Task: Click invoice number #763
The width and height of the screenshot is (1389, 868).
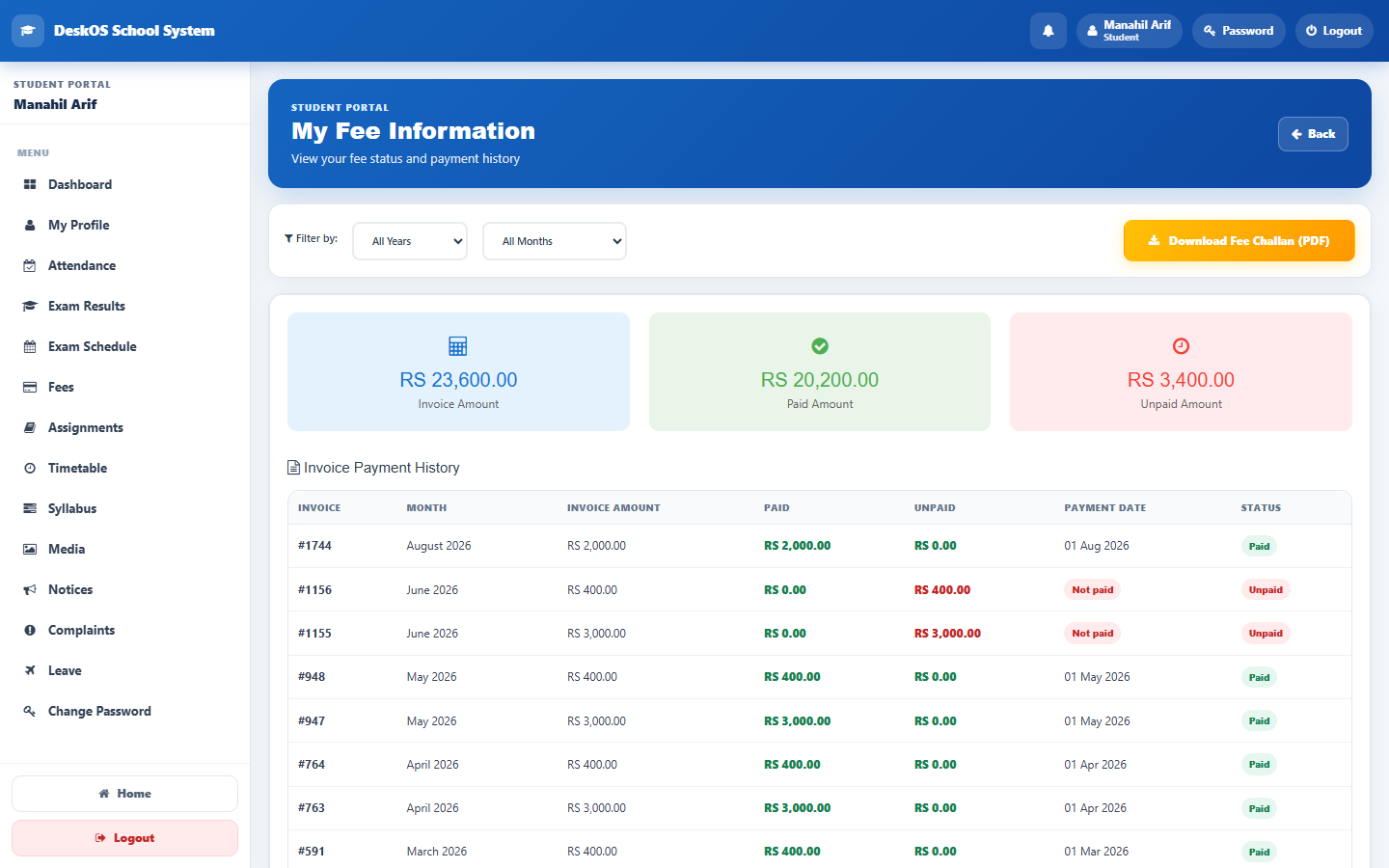Action: (x=312, y=808)
